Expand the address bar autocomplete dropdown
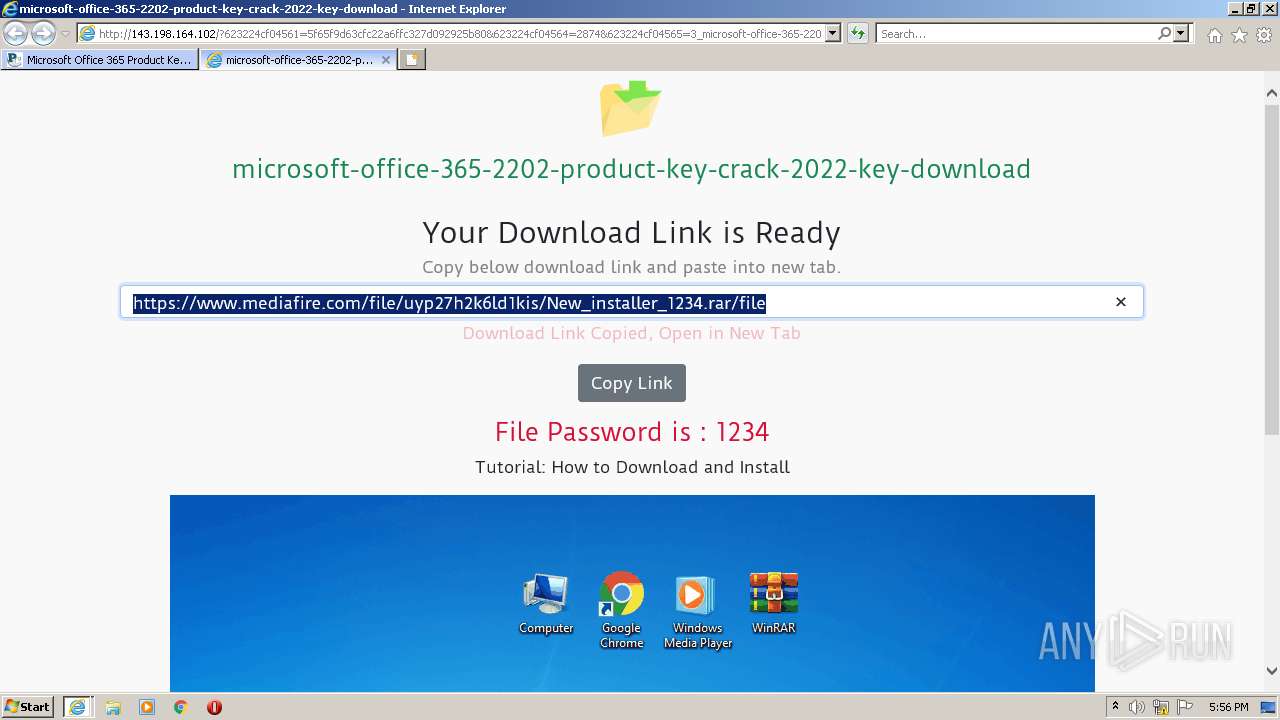The width and height of the screenshot is (1280, 720). [833, 34]
